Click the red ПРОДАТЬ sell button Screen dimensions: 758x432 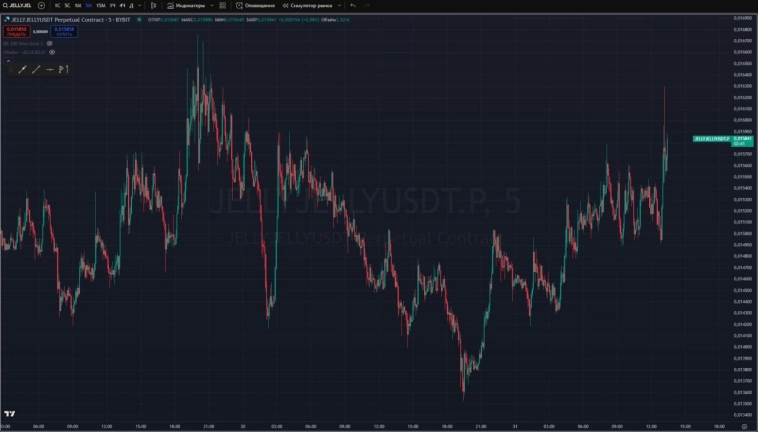[x=16, y=31]
